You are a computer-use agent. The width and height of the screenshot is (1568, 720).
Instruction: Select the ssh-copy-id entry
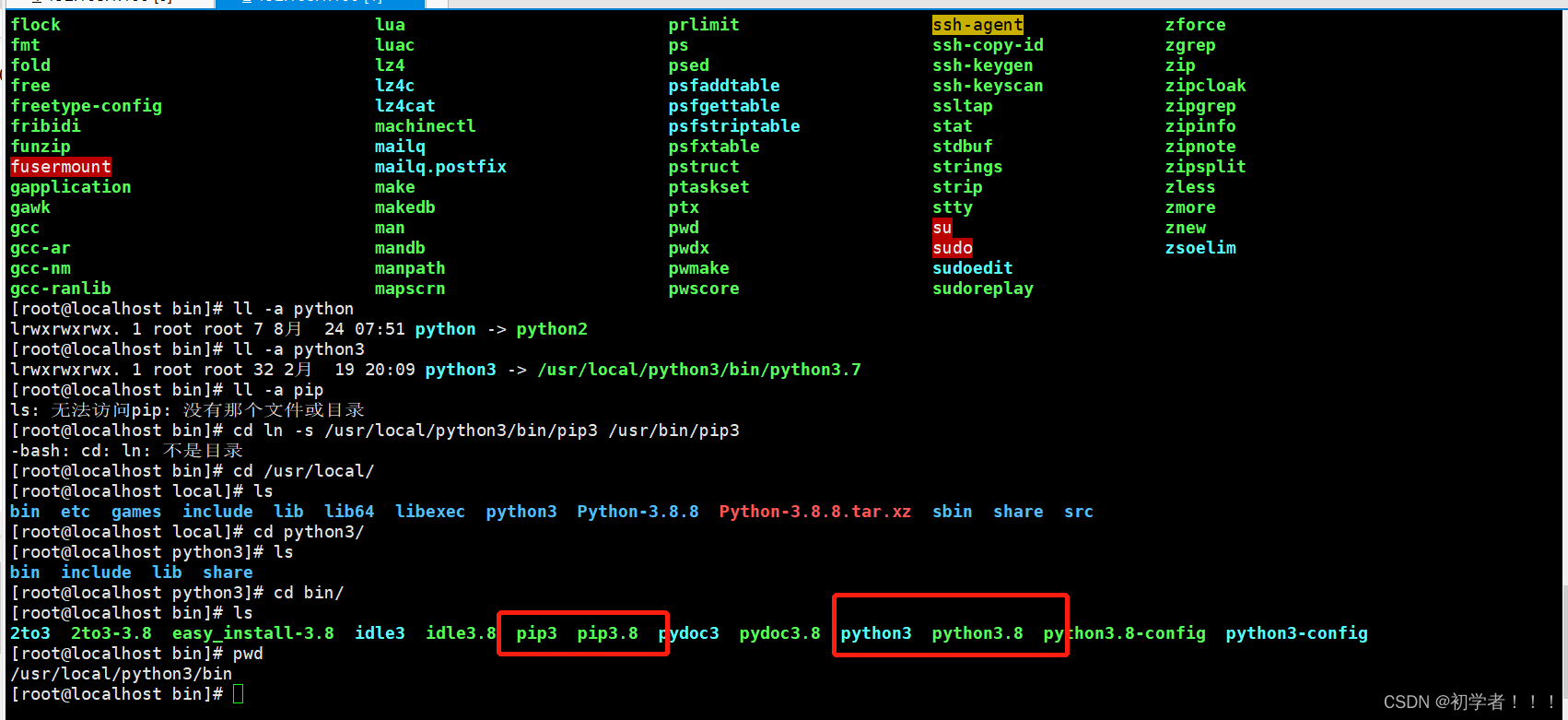(988, 45)
